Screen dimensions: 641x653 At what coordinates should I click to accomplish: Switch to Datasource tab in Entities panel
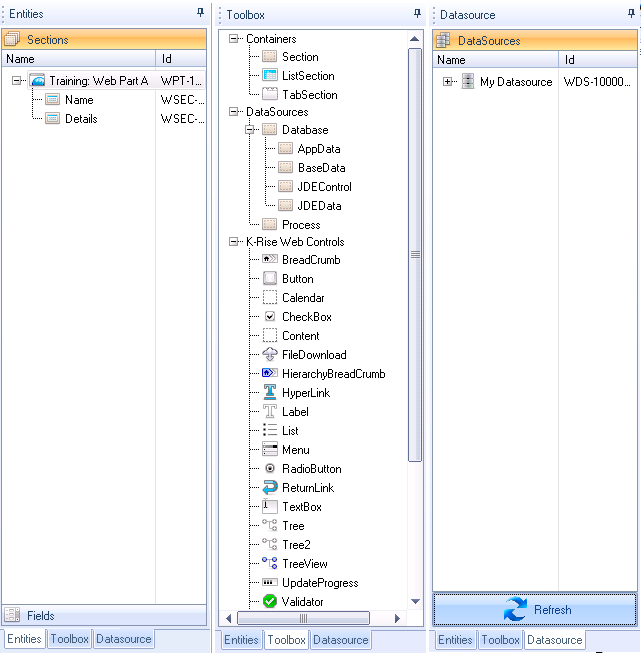click(124, 639)
